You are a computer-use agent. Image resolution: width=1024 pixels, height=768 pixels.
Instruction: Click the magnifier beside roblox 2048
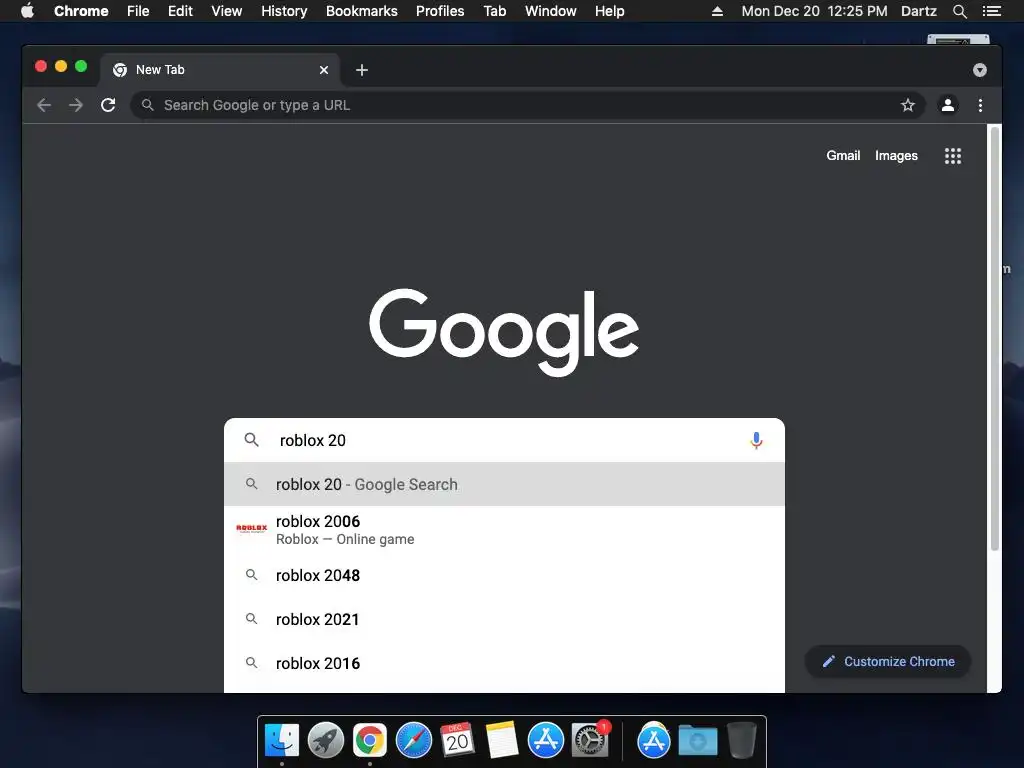point(251,575)
